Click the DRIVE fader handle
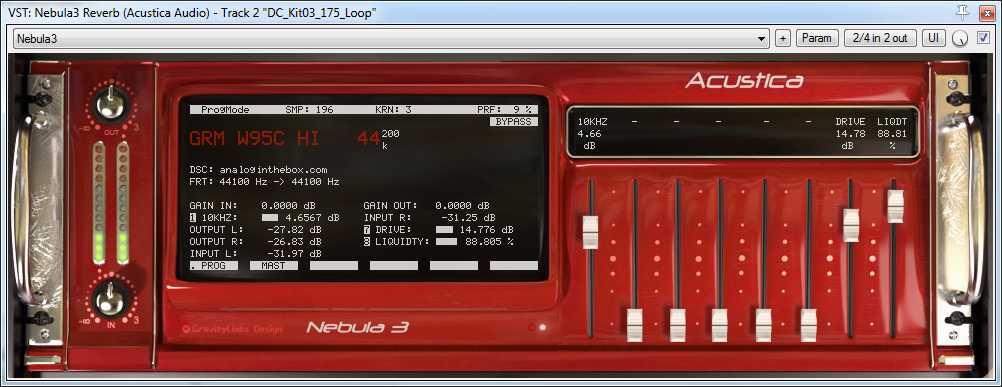The image size is (1002, 387). click(851, 225)
